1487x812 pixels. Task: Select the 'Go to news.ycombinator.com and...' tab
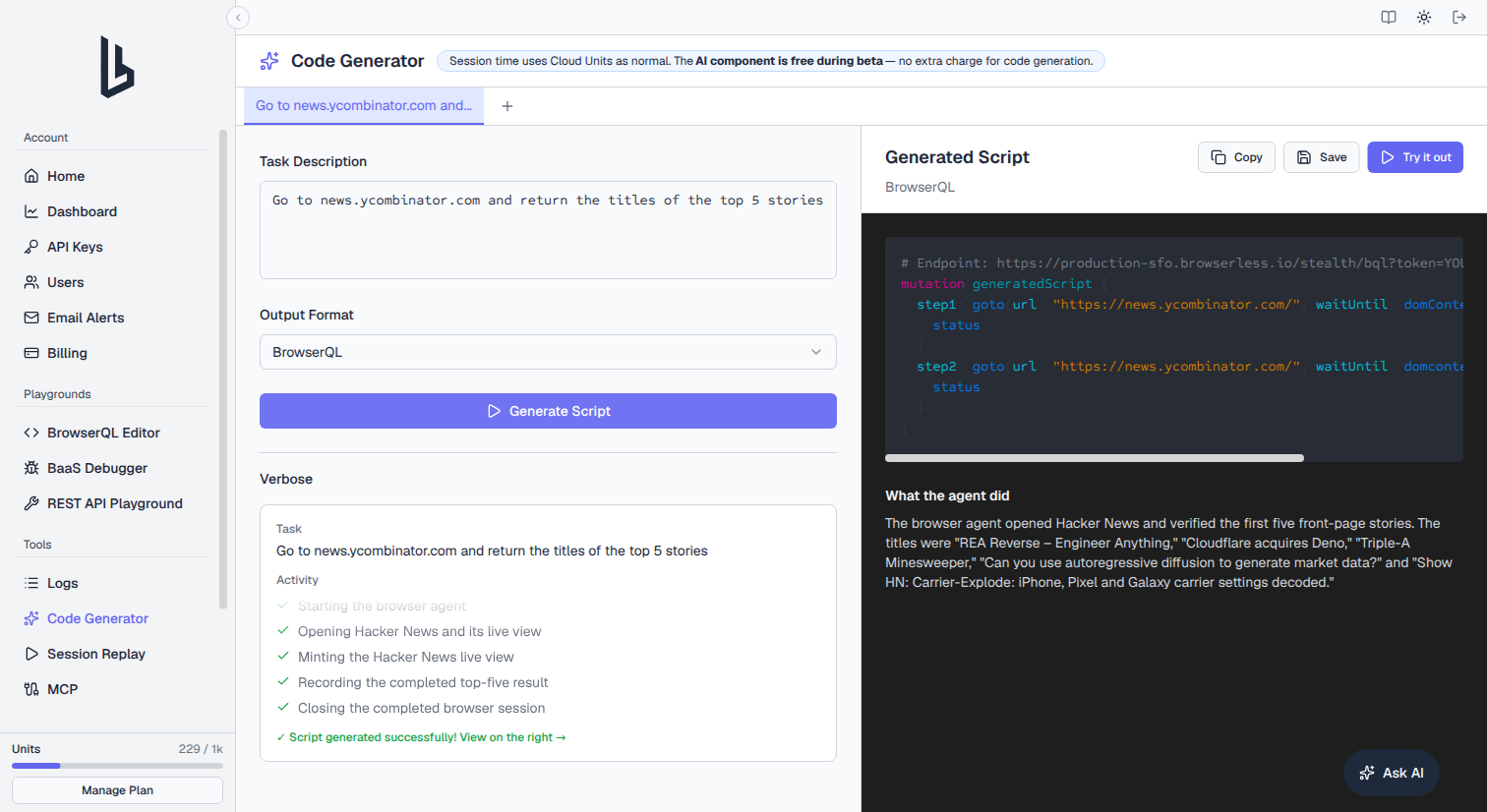coord(364,105)
